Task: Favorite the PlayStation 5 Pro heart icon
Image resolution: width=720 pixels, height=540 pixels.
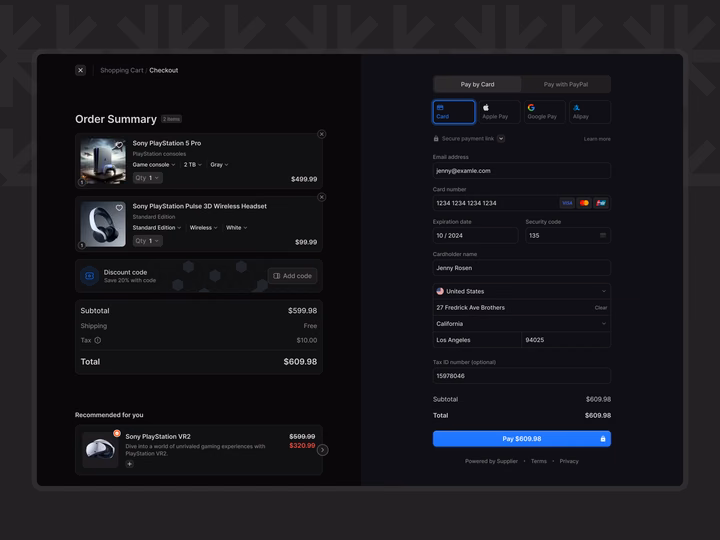Action: pos(119,145)
